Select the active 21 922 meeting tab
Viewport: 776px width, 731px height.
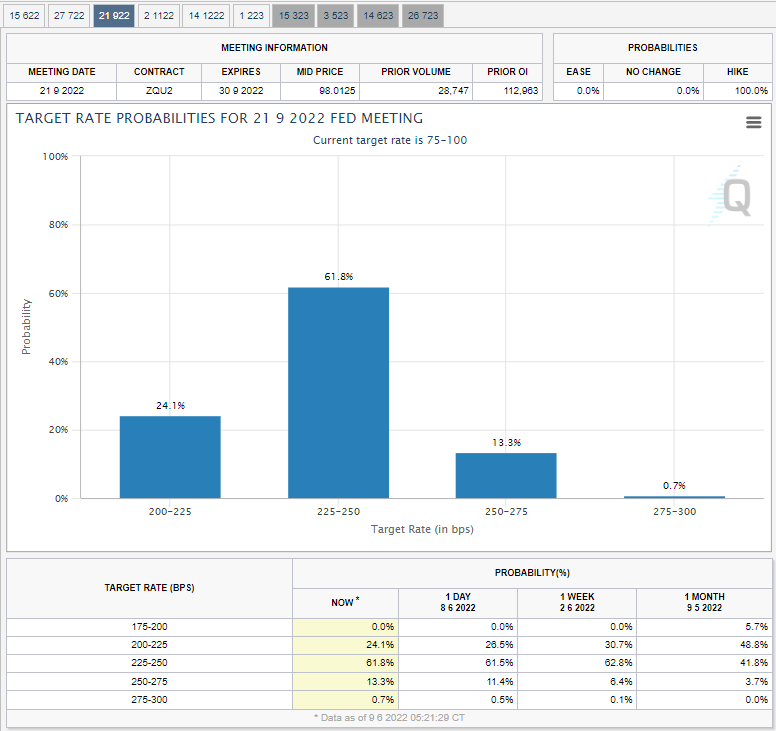114,15
